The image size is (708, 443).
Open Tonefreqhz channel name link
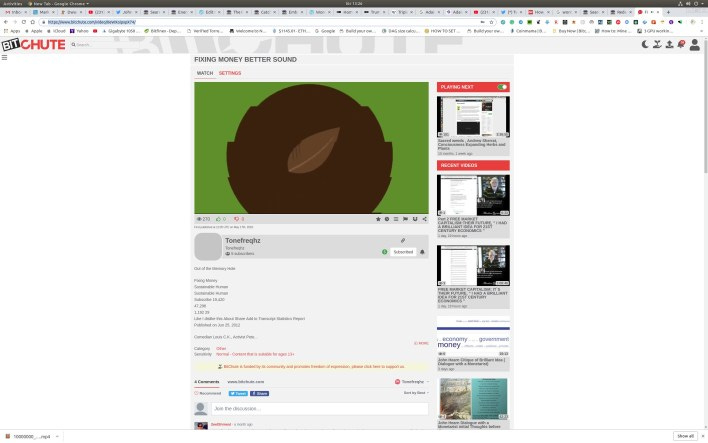(x=242, y=241)
